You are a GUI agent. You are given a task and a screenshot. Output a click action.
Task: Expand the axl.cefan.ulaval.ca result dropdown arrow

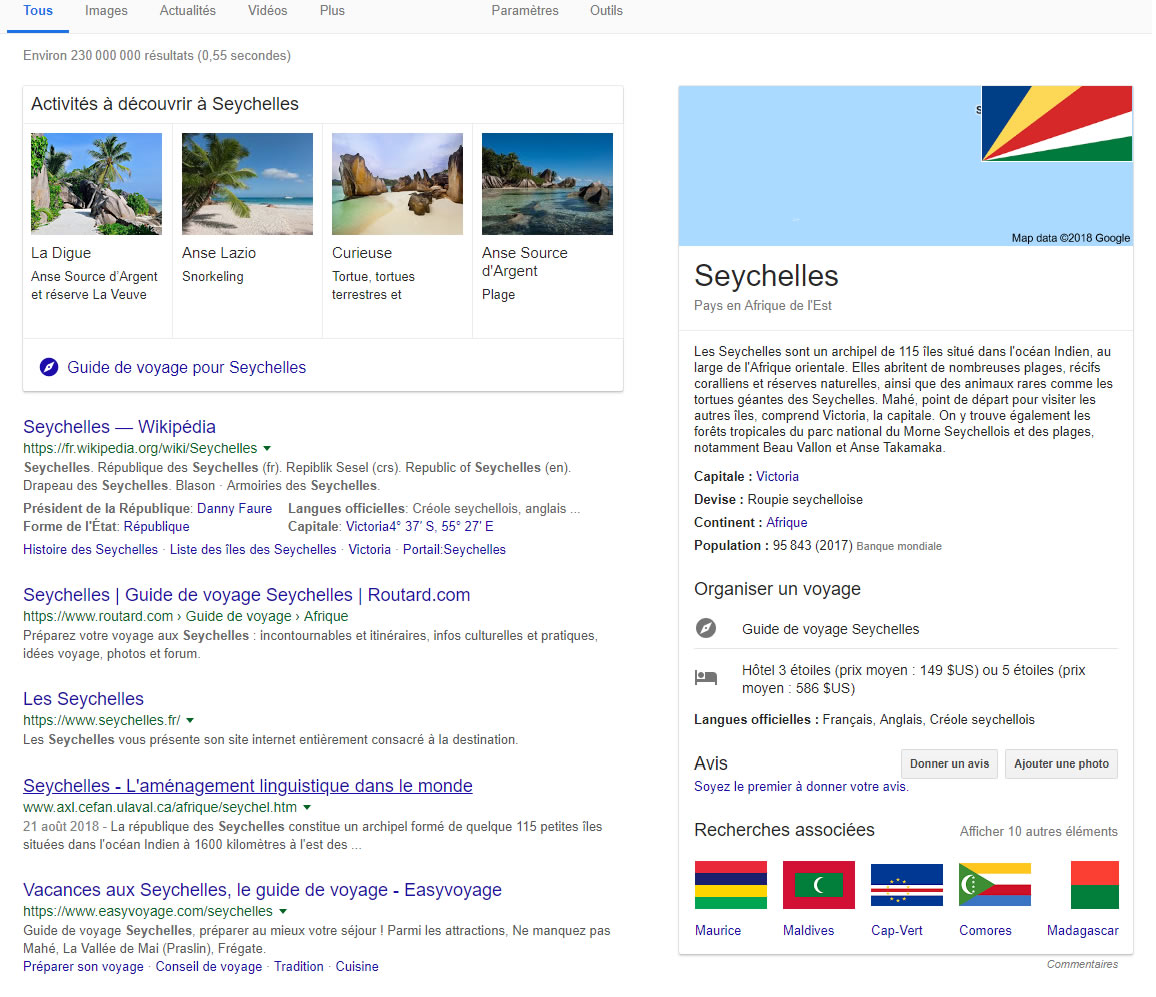[307, 807]
